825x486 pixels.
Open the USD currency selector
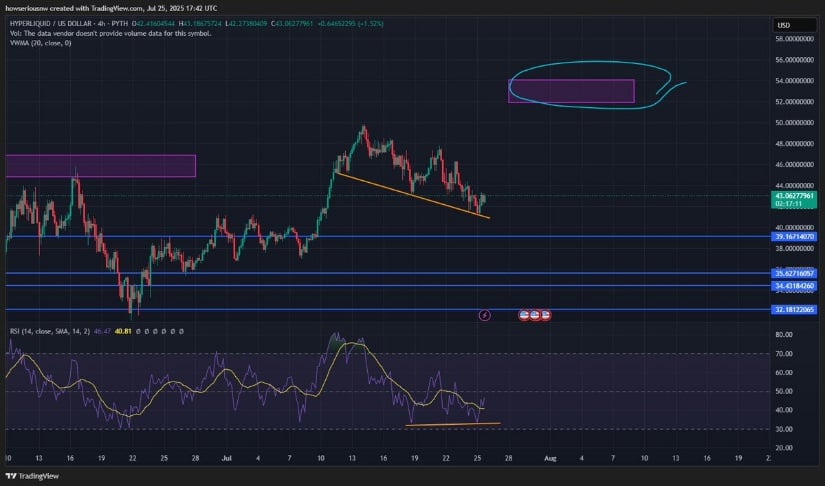point(794,25)
